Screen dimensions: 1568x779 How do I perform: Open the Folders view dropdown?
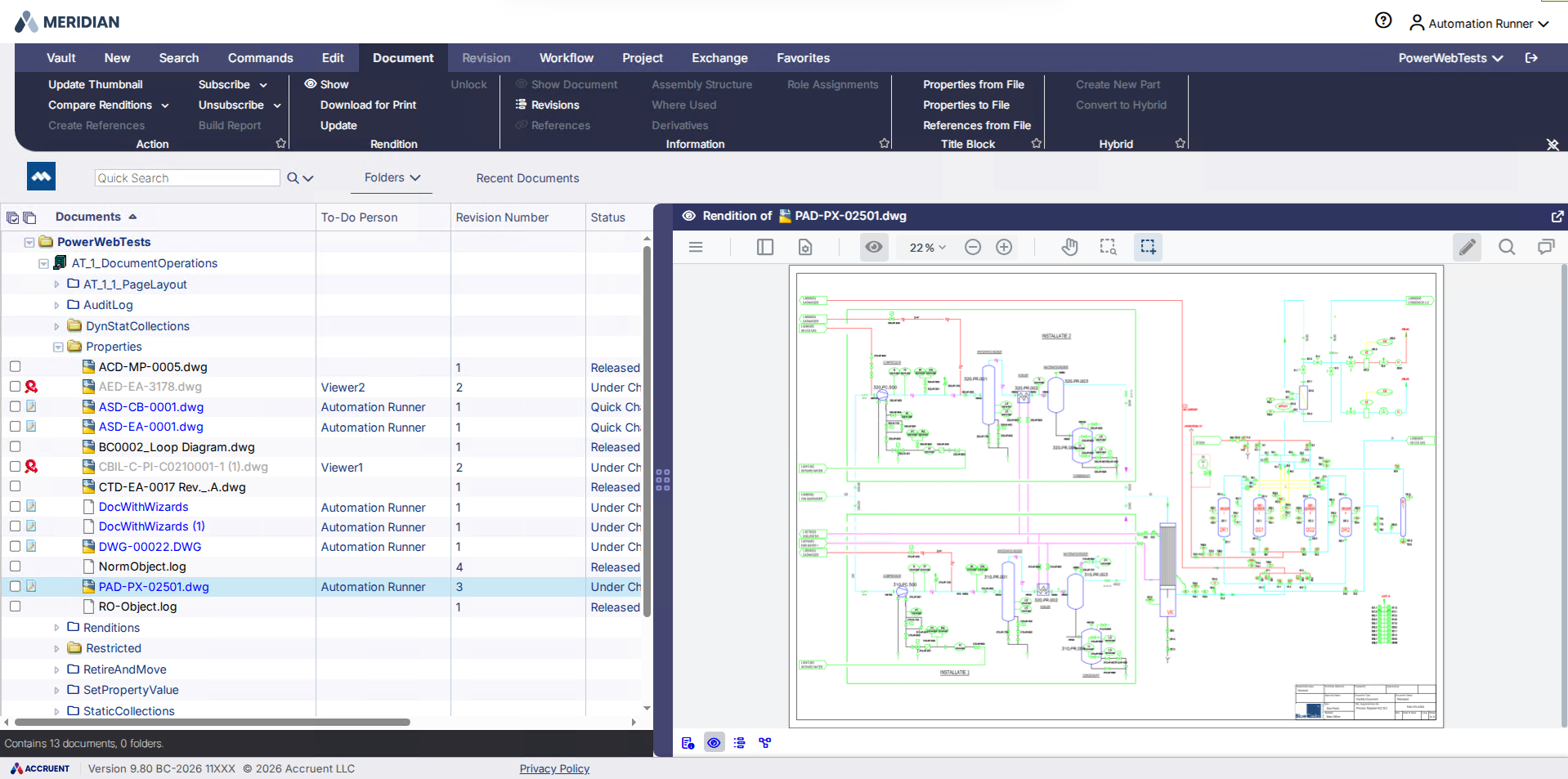tap(392, 177)
